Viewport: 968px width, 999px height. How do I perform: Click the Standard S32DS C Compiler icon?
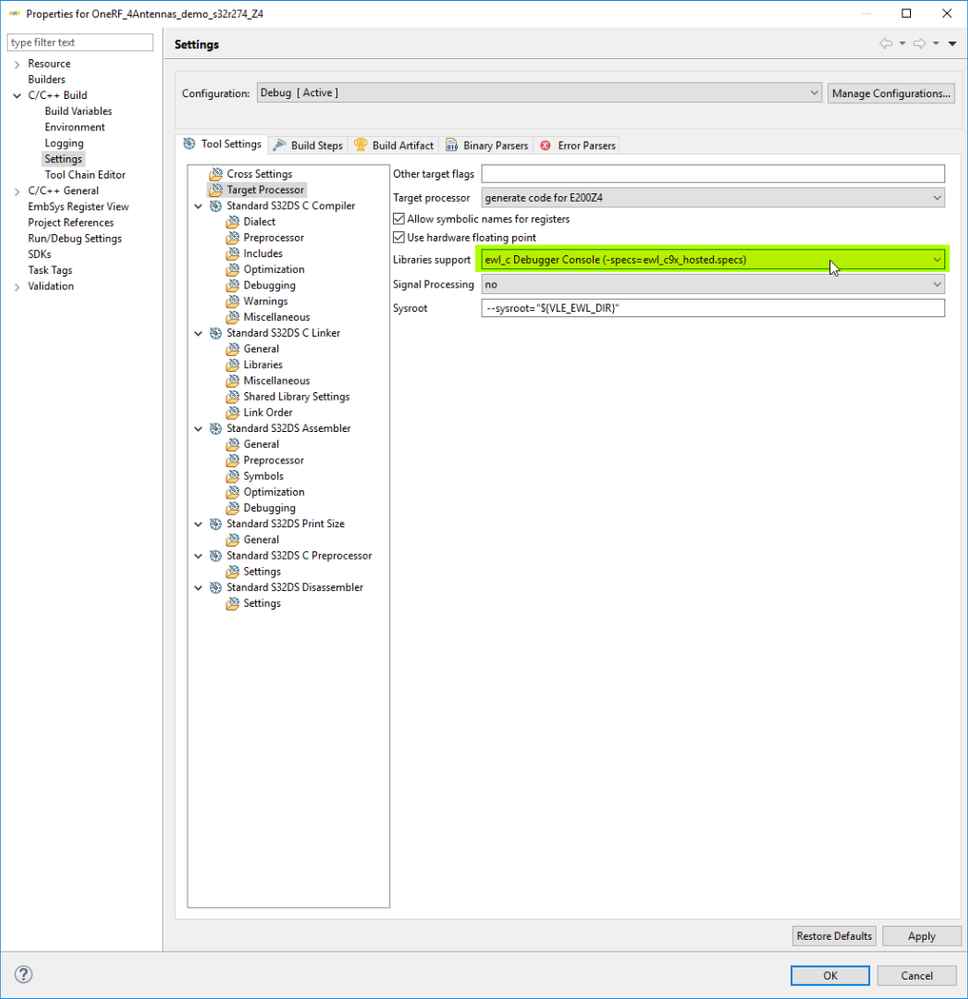point(216,206)
